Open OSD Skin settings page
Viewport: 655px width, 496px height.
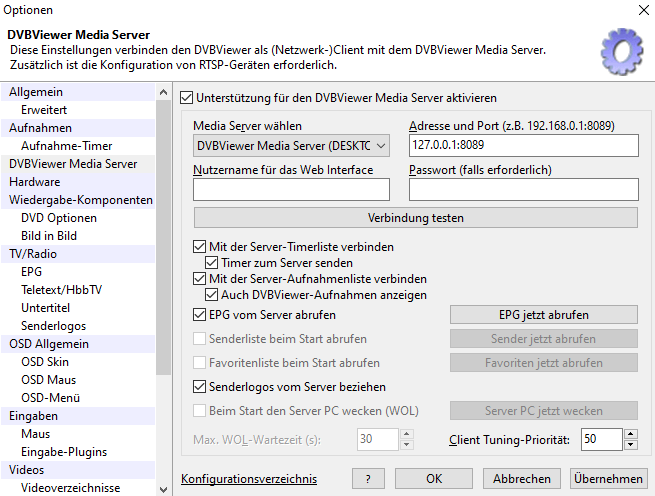point(46,362)
